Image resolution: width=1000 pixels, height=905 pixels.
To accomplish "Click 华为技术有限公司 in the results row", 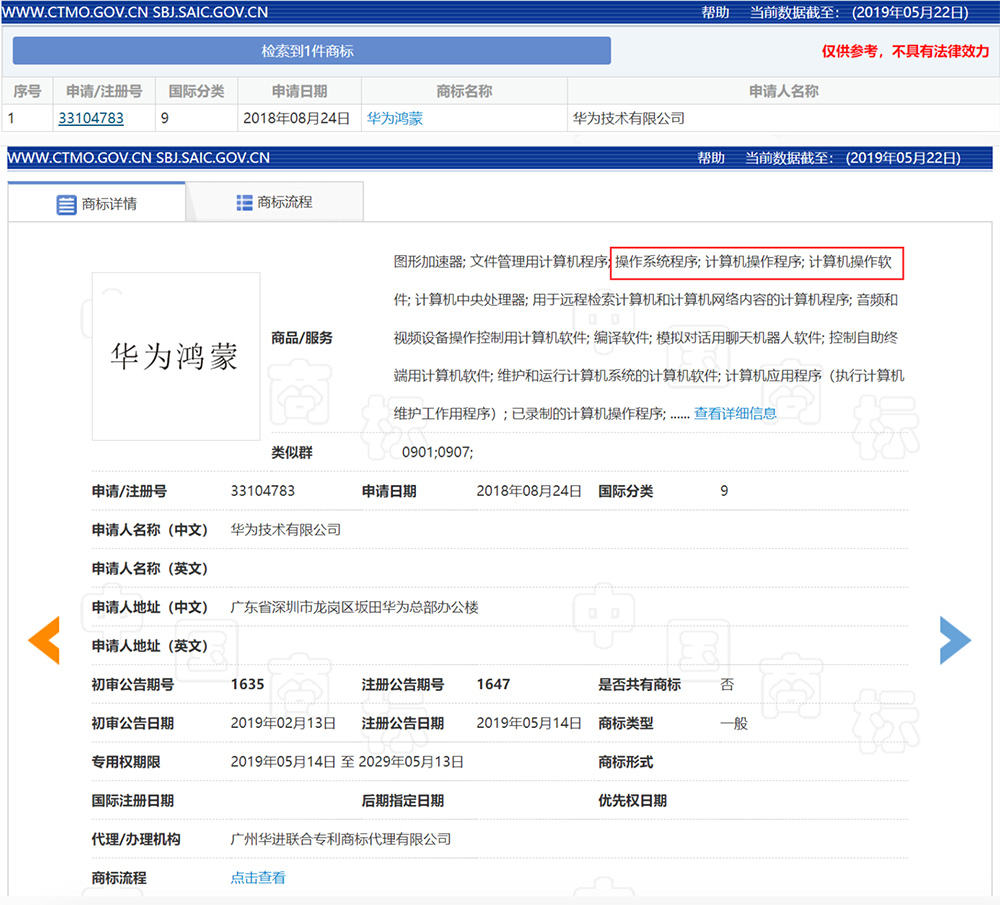I will pyautogui.click(x=628, y=118).
